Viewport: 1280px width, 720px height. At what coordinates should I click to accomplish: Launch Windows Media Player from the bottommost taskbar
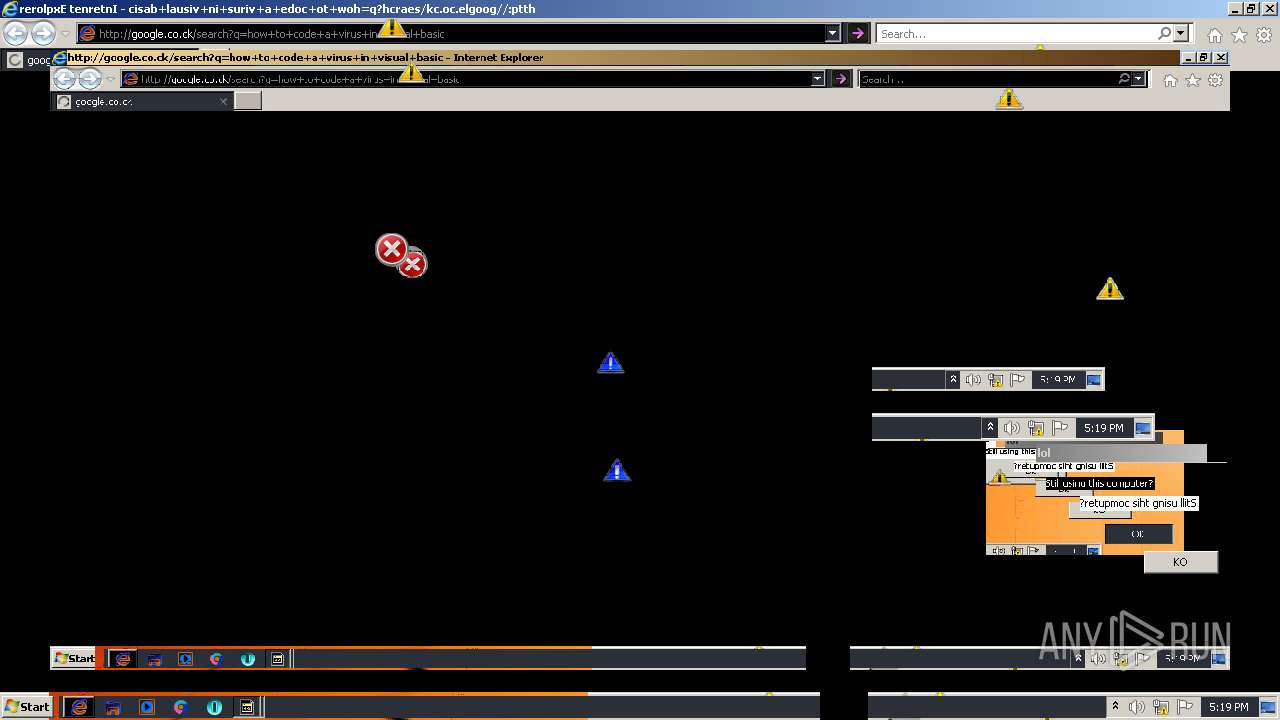tap(147, 707)
